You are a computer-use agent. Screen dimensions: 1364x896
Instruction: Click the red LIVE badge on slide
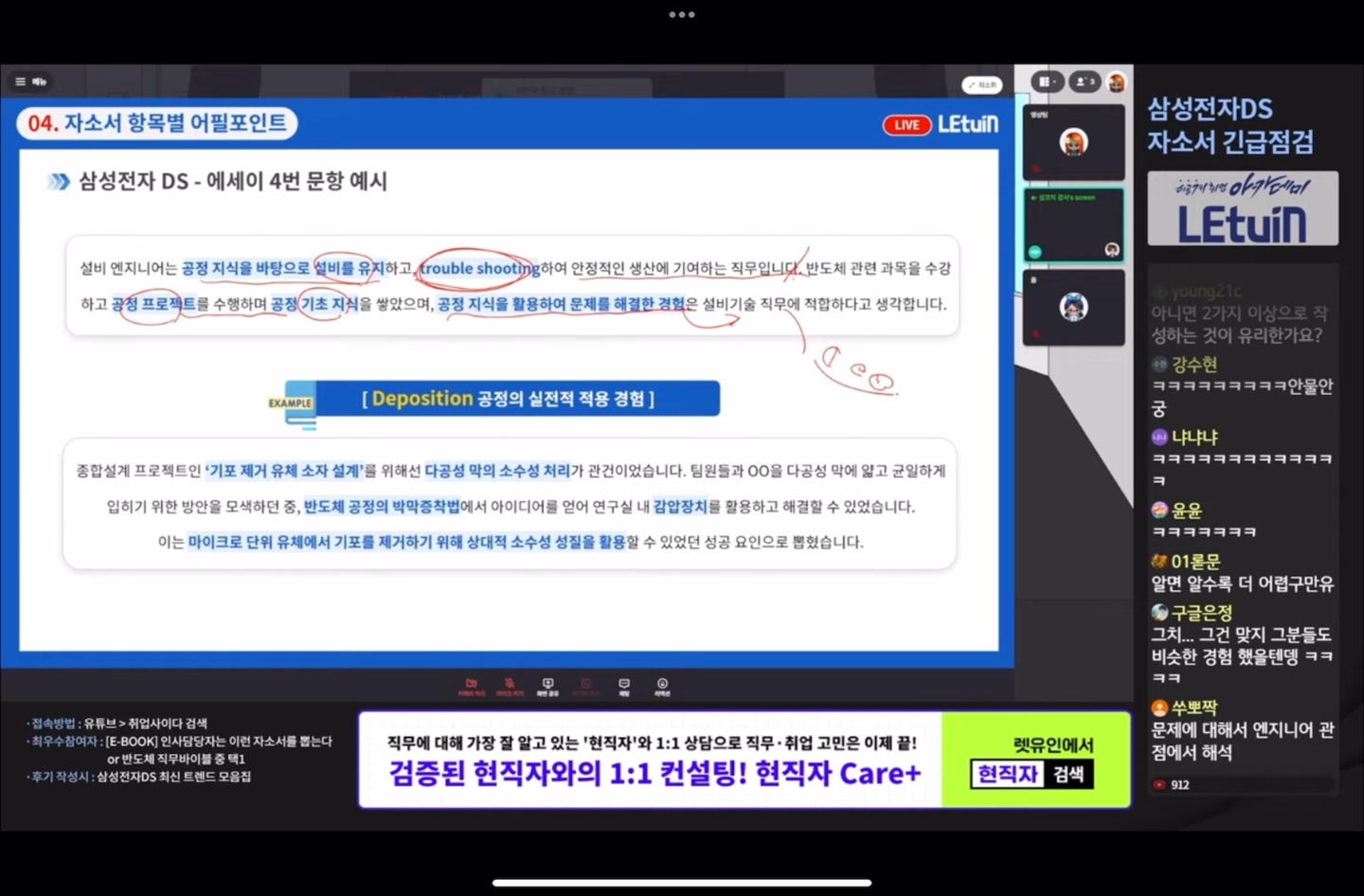906,125
